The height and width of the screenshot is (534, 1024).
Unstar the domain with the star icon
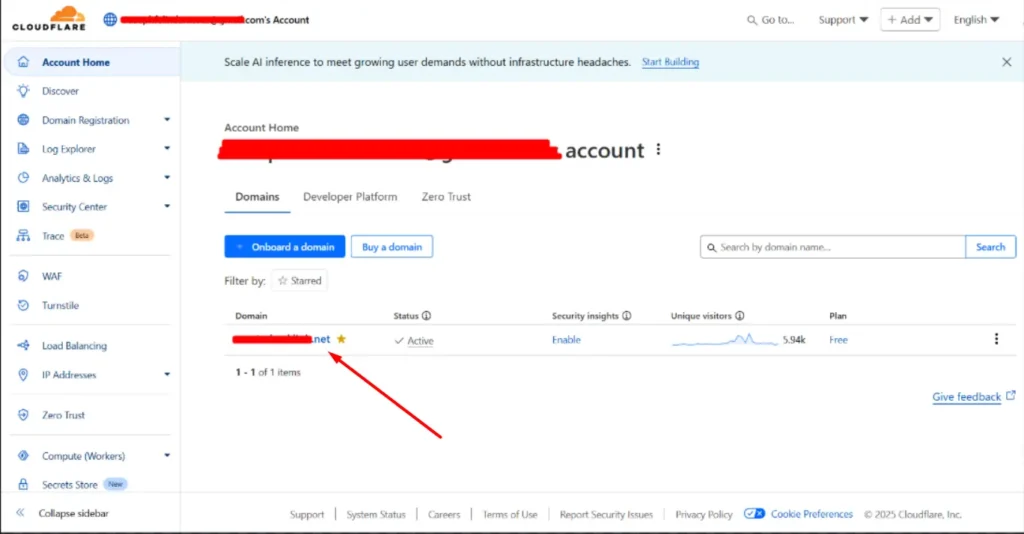tap(341, 339)
